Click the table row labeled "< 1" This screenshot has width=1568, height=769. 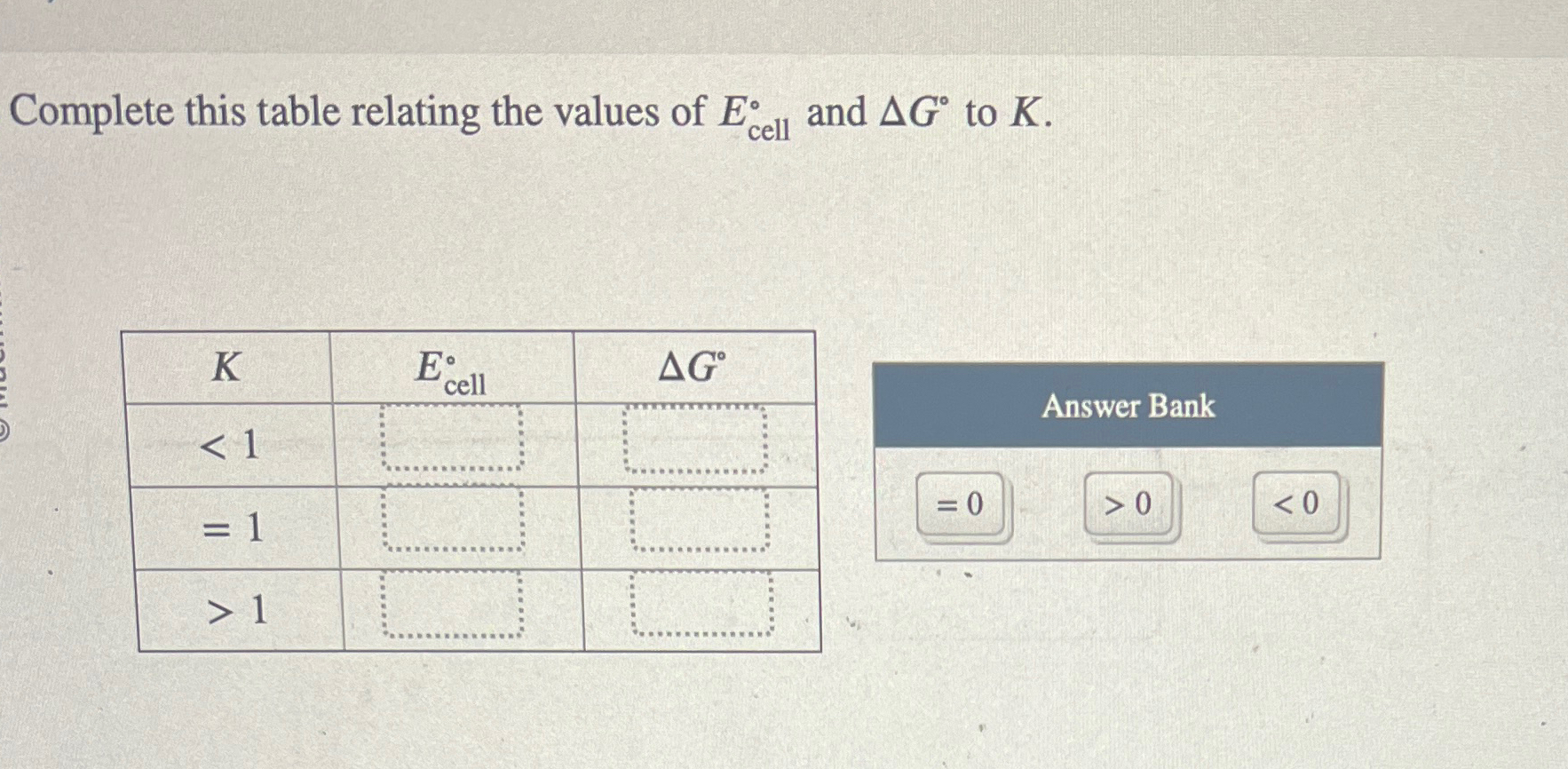pos(235,444)
